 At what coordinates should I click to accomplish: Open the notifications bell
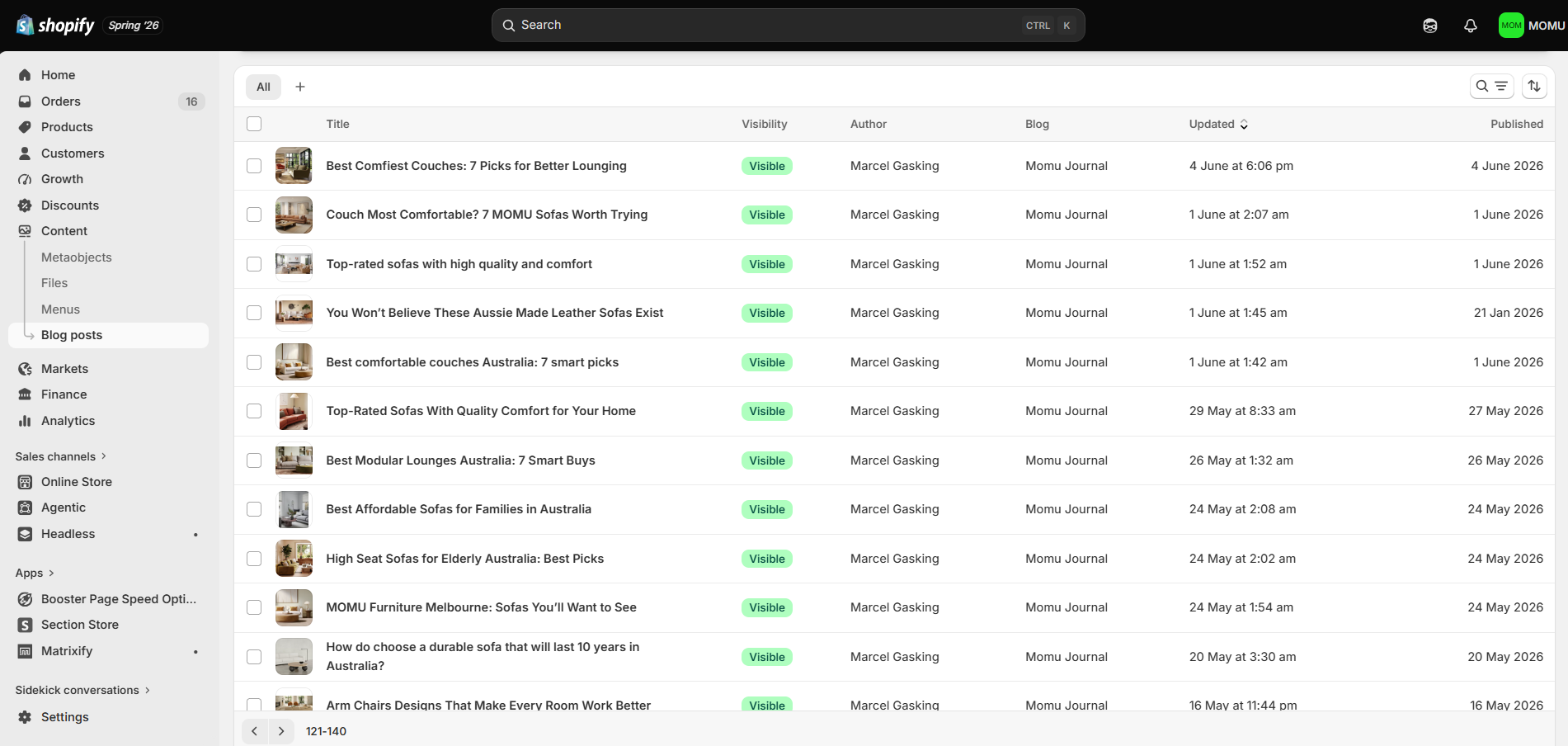[x=1470, y=26]
